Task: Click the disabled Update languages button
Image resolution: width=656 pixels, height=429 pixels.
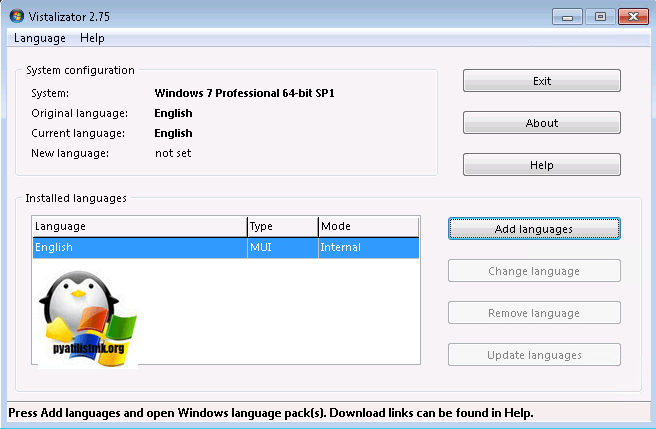Action: click(534, 355)
